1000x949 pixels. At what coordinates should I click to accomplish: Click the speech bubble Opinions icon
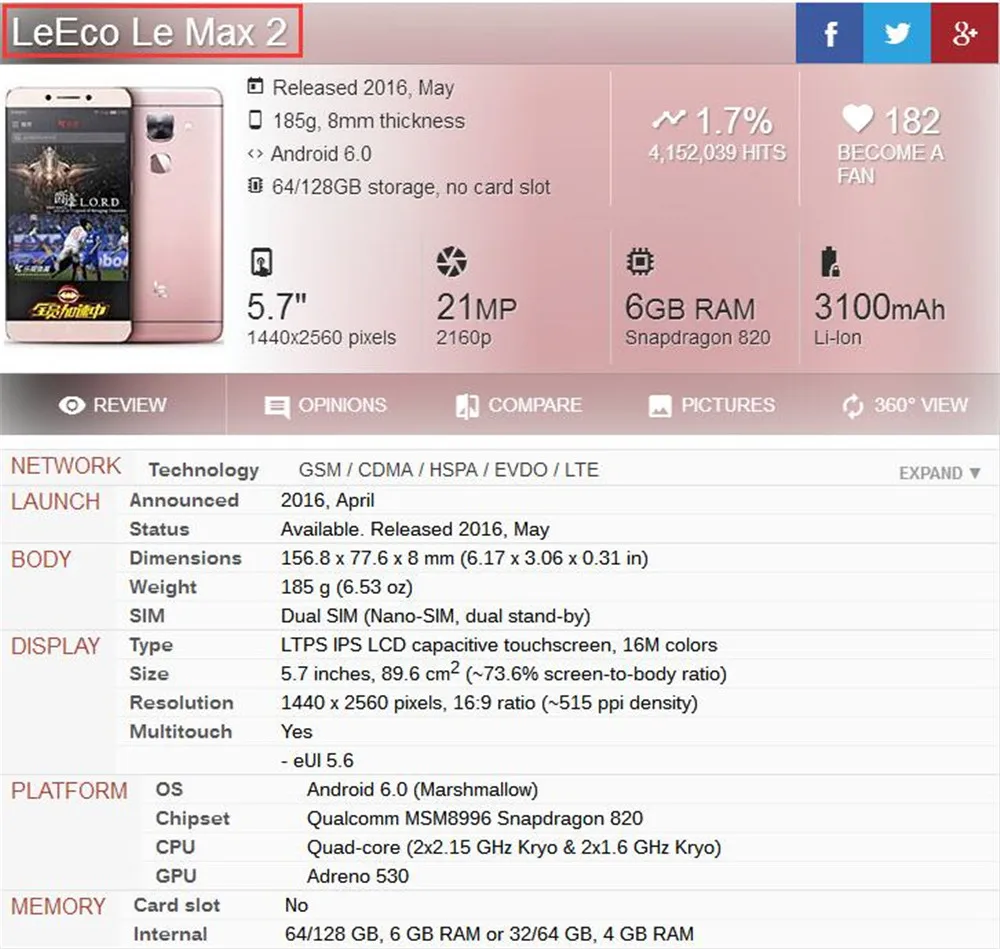(277, 406)
